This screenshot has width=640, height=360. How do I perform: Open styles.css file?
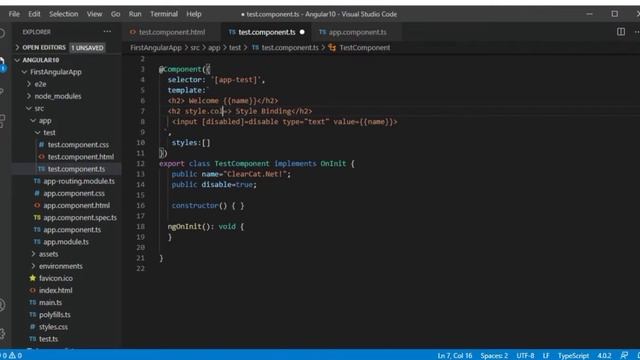coord(53,327)
